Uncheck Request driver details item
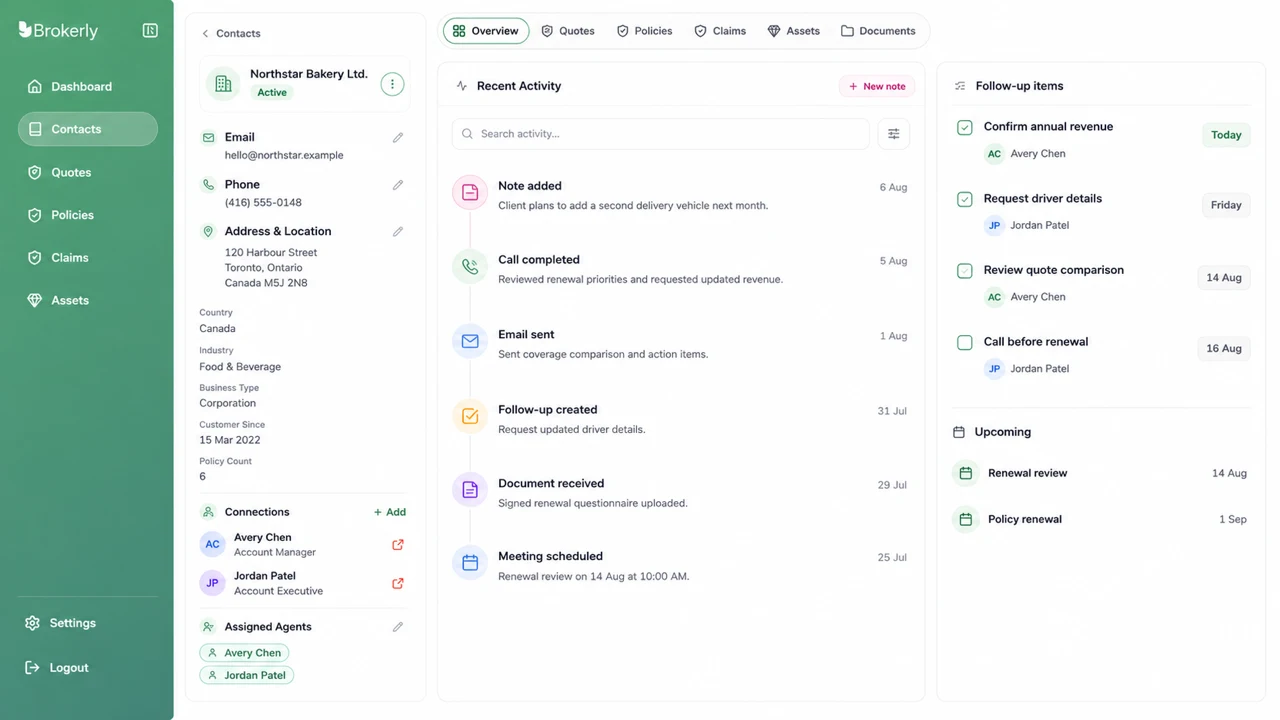 pyautogui.click(x=965, y=199)
